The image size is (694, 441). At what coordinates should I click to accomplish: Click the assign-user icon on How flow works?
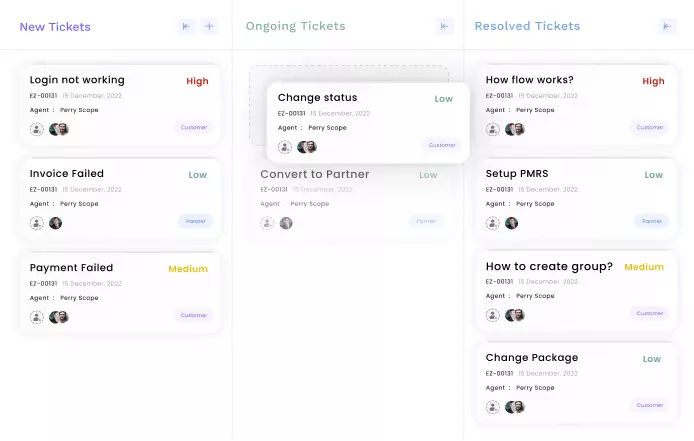pyautogui.click(x=492, y=130)
